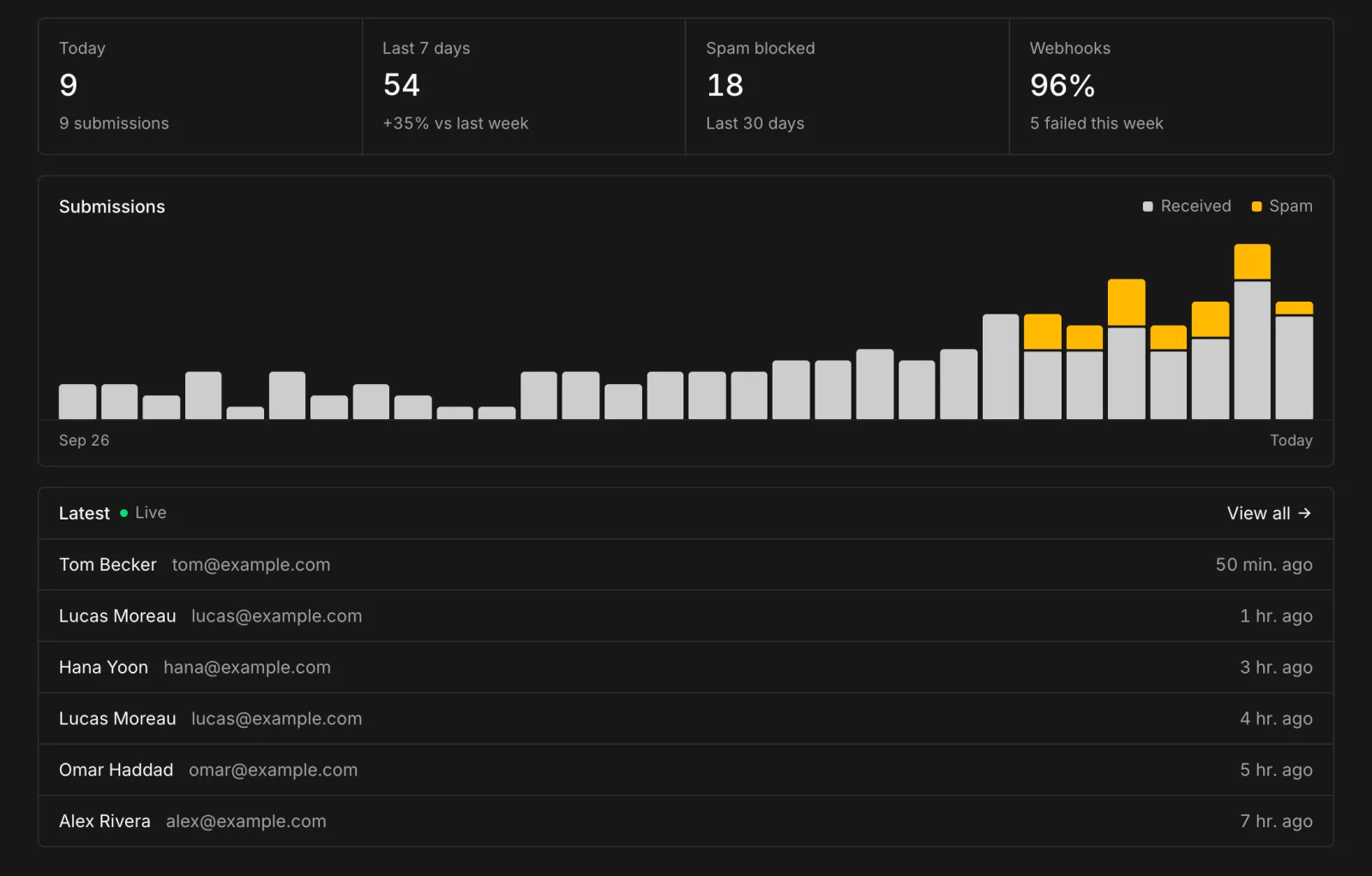
Task: Select the Lucas Moreau row from 4 hr. ago
Action: click(x=686, y=719)
